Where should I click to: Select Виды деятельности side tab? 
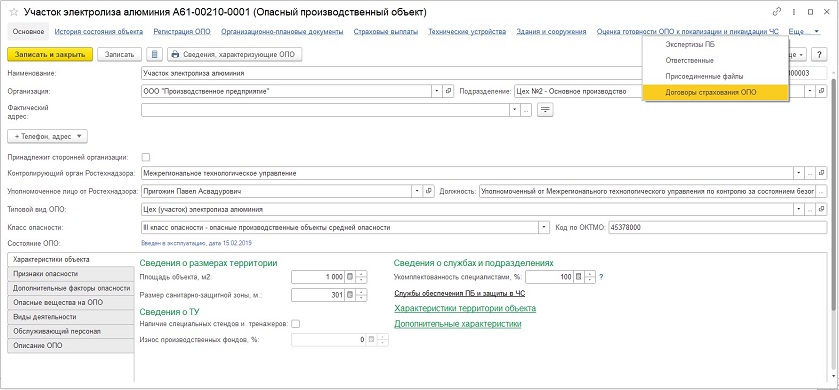pos(71,317)
